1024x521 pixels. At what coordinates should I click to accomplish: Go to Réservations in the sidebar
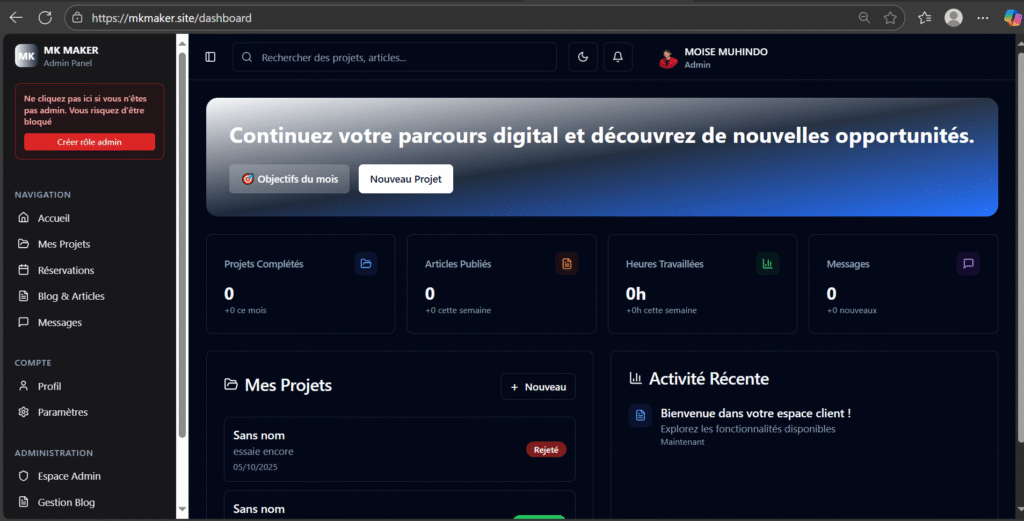[x=65, y=270]
